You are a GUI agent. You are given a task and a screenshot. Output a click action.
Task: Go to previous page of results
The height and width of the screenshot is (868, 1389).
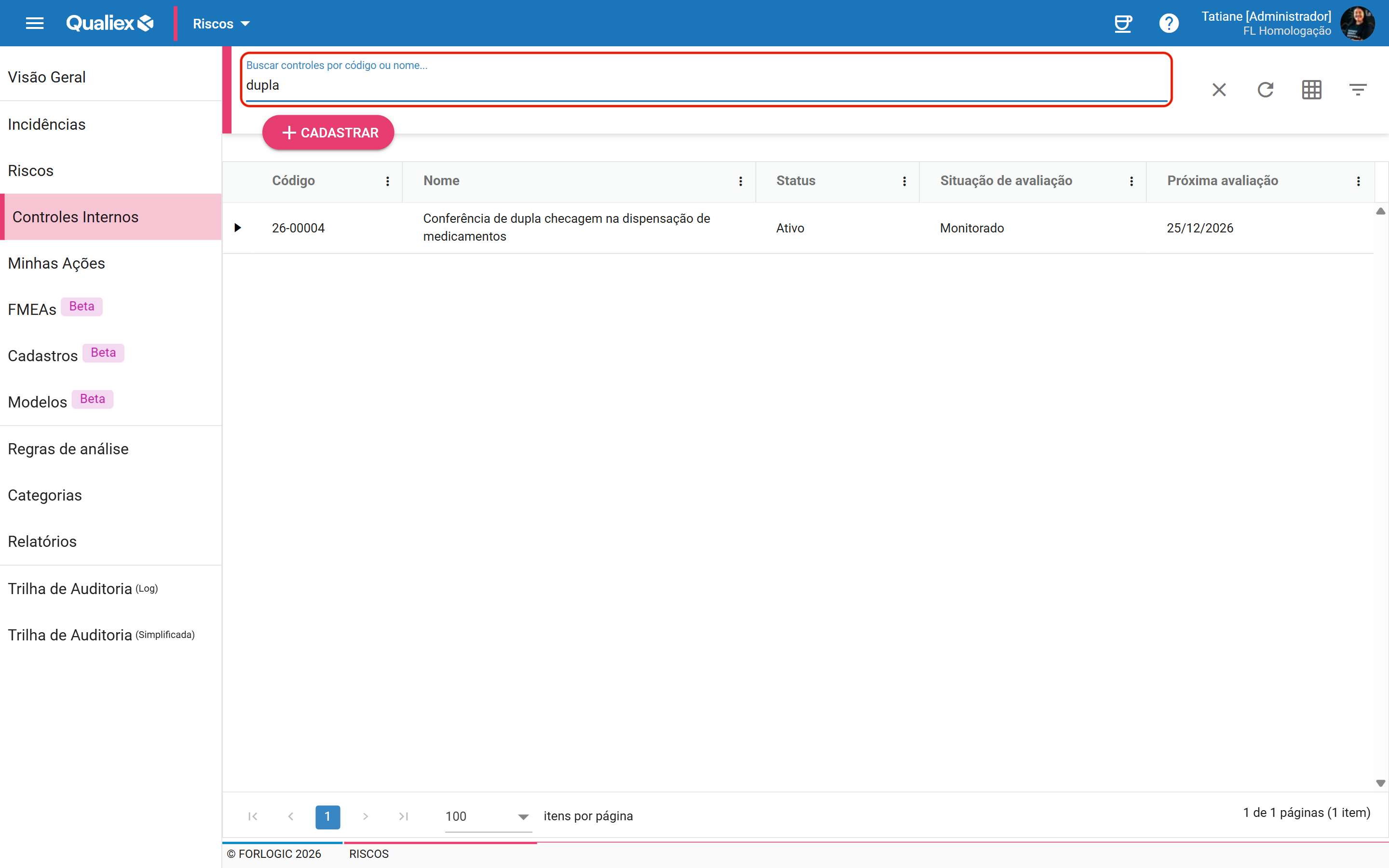pyautogui.click(x=290, y=816)
